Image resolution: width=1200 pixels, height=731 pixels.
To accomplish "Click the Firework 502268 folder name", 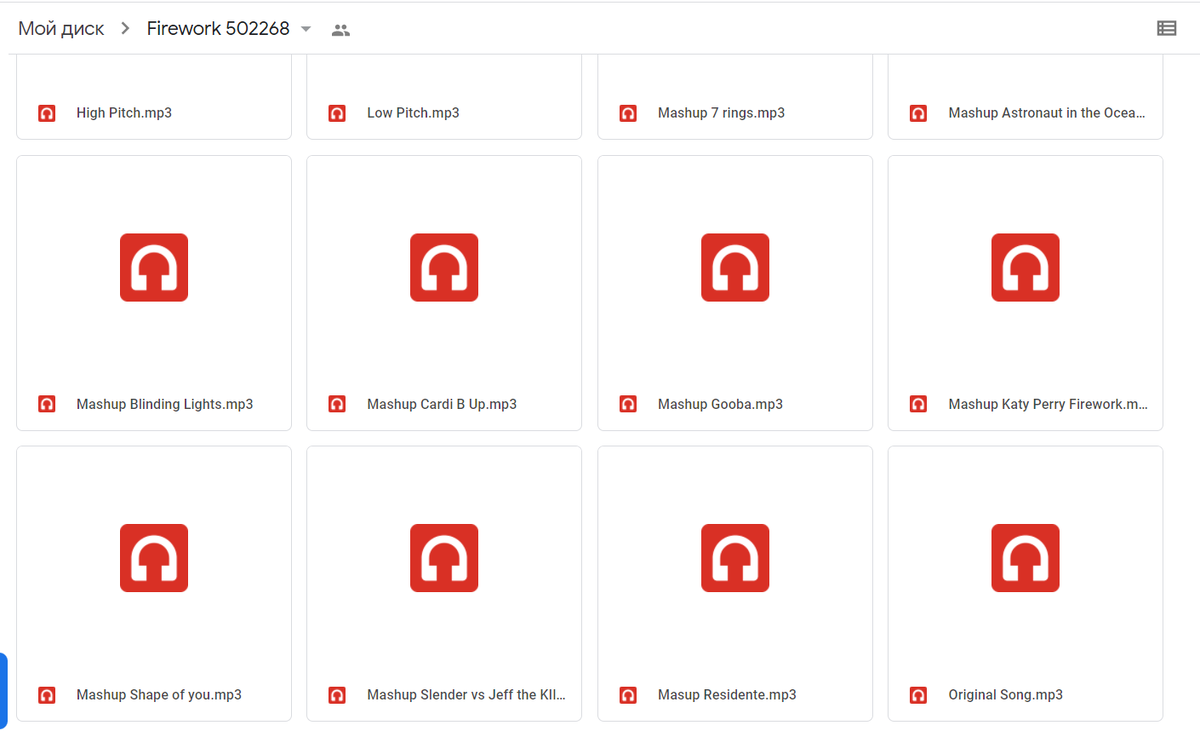I will (x=218, y=29).
